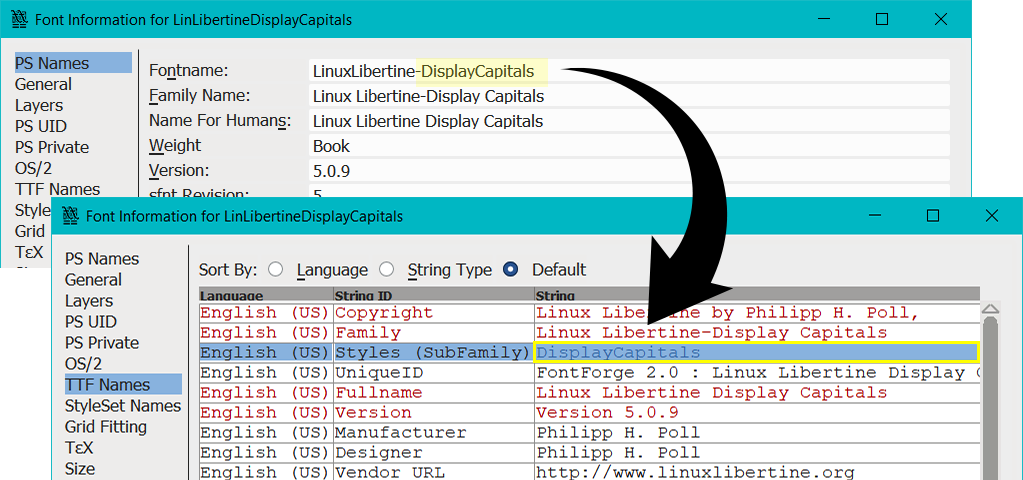1023x480 pixels.
Task: Select the Language sort radio button
Action: 276,269
